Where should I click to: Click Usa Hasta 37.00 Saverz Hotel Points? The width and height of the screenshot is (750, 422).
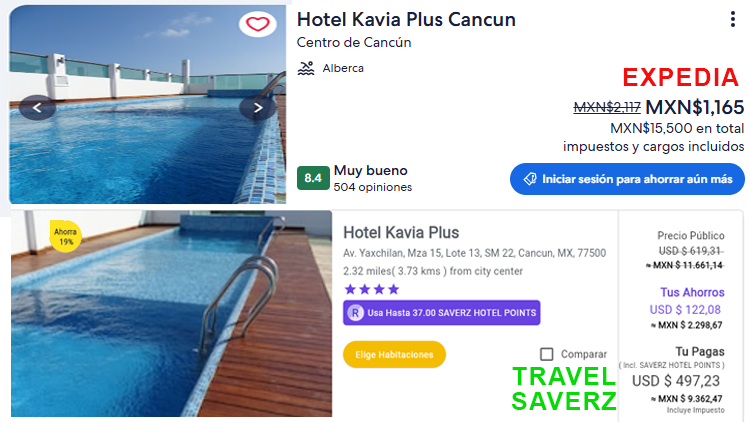(x=441, y=313)
